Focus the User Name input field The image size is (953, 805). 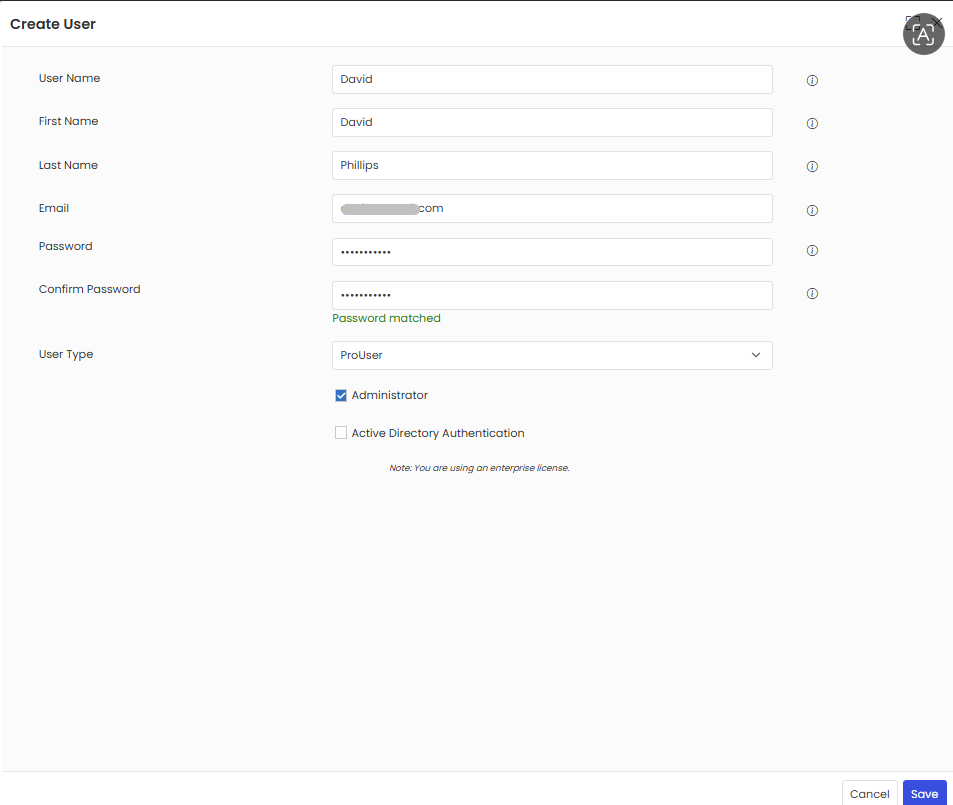coord(552,80)
